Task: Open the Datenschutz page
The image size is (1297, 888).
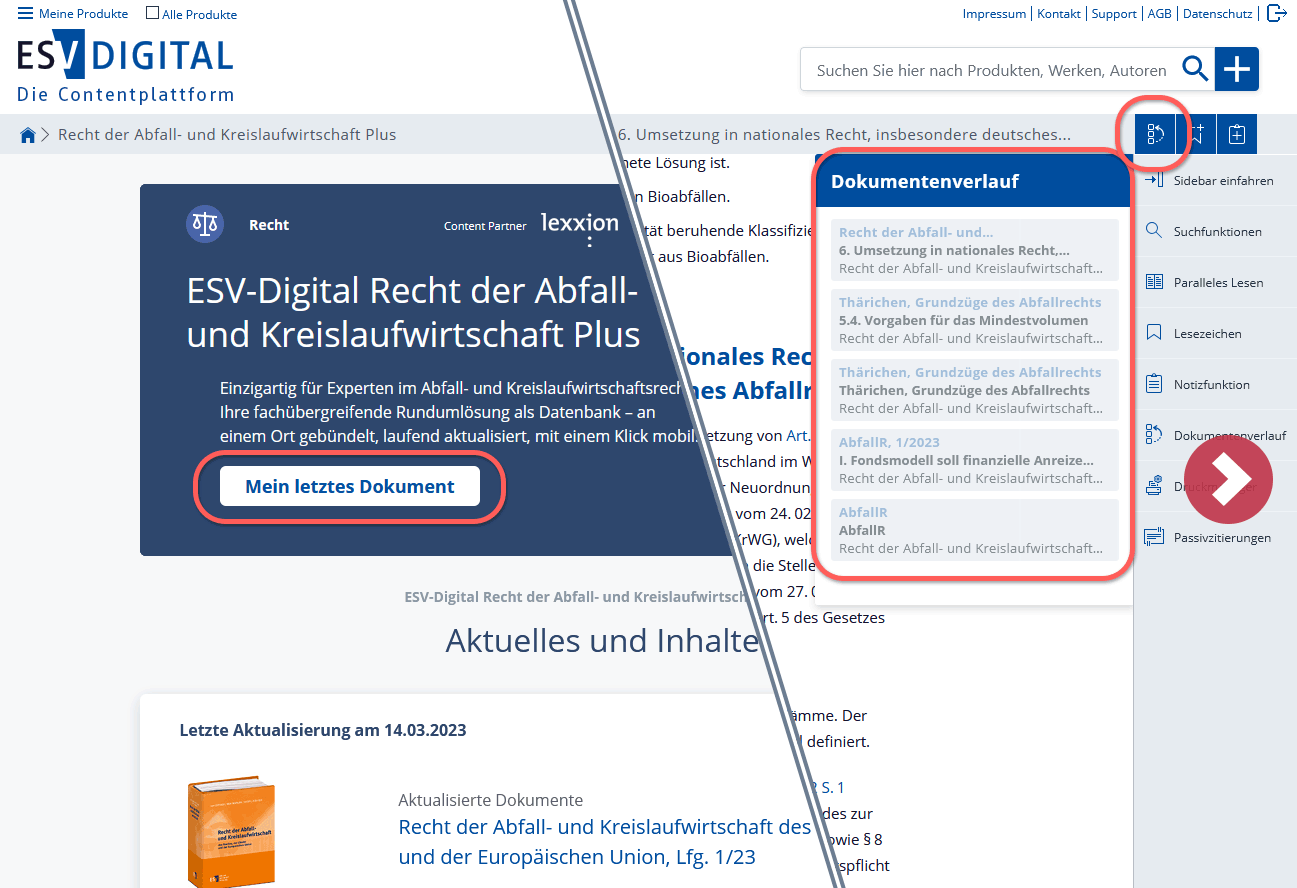Action: [x=1218, y=13]
